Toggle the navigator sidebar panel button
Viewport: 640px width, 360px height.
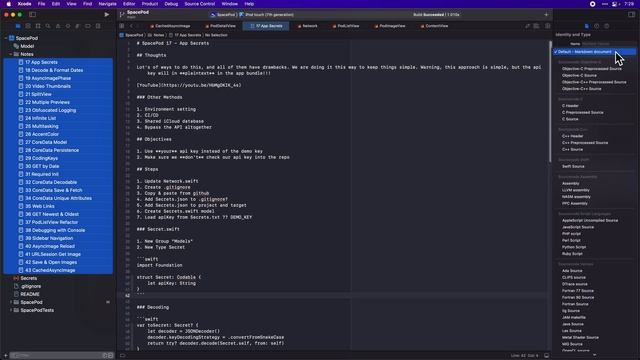(x=33, y=14)
